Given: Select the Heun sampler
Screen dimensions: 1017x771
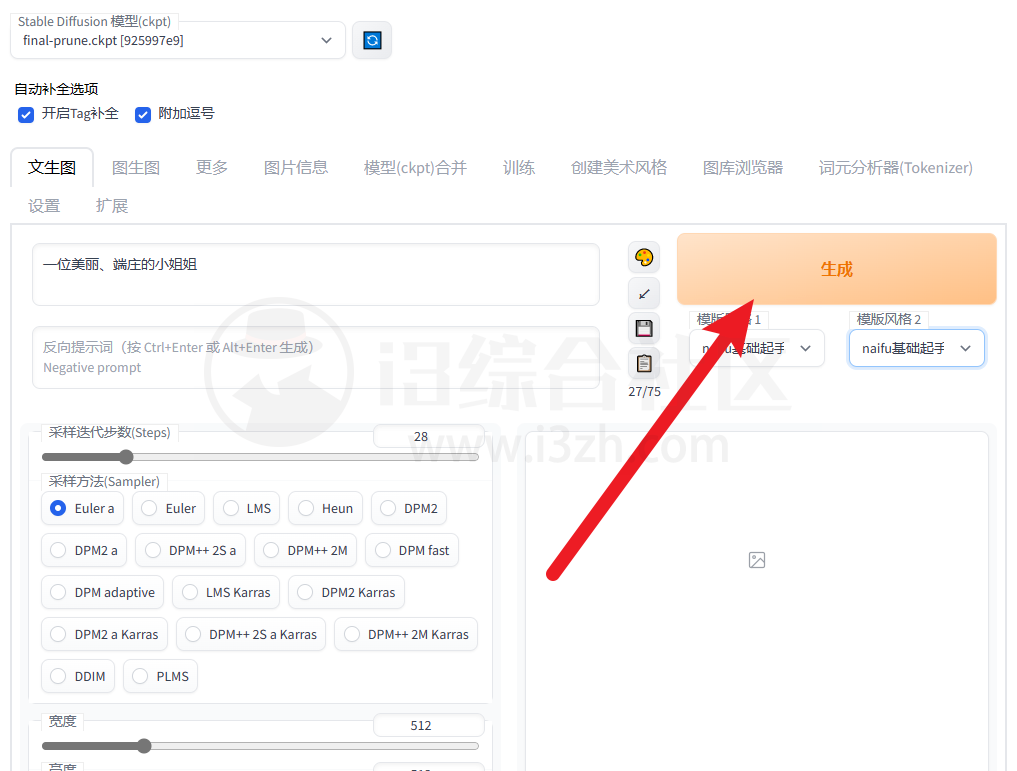Looking at the screenshot, I should (x=326, y=508).
